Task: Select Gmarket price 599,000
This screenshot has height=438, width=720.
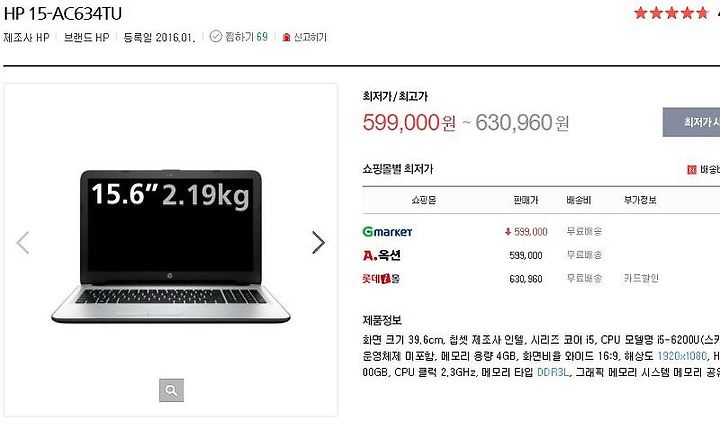Action: (526, 232)
